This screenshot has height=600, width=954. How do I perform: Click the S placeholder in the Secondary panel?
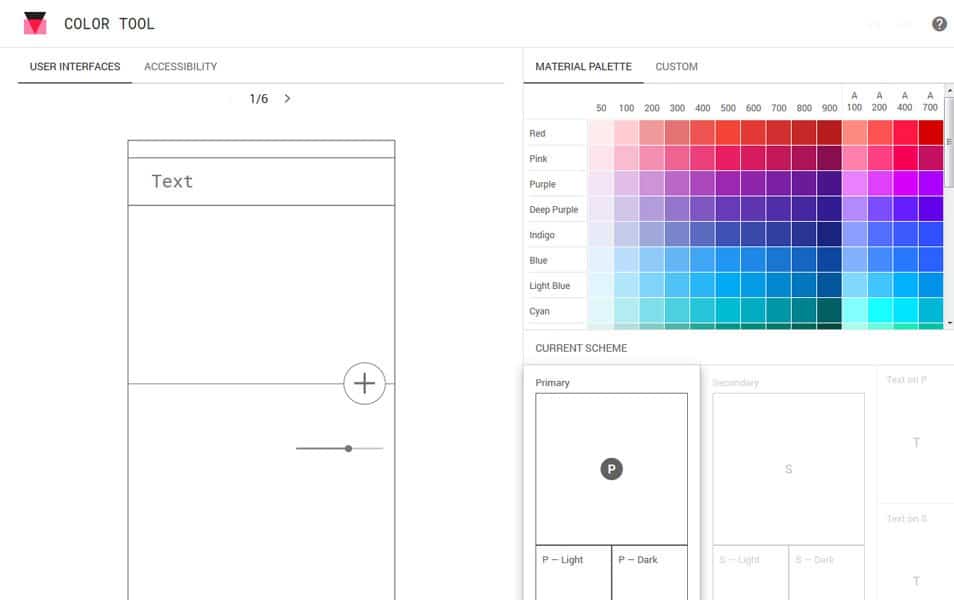tap(788, 469)
